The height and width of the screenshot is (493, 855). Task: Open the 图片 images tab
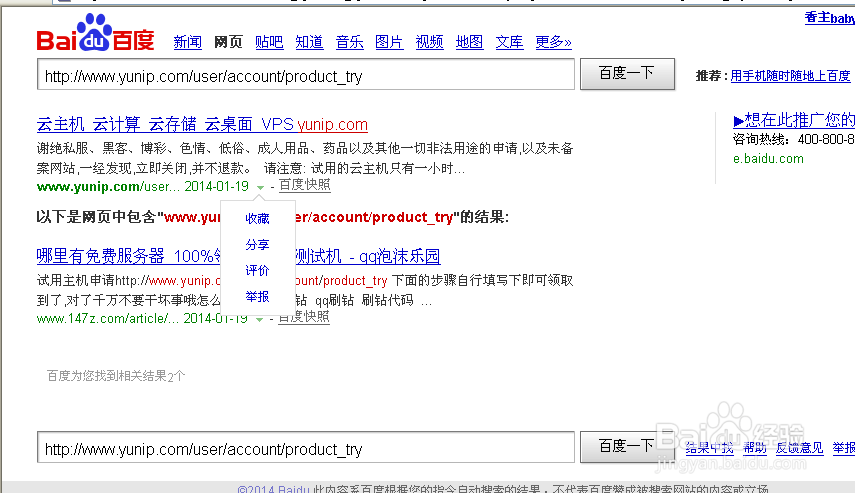pos(389,42)
